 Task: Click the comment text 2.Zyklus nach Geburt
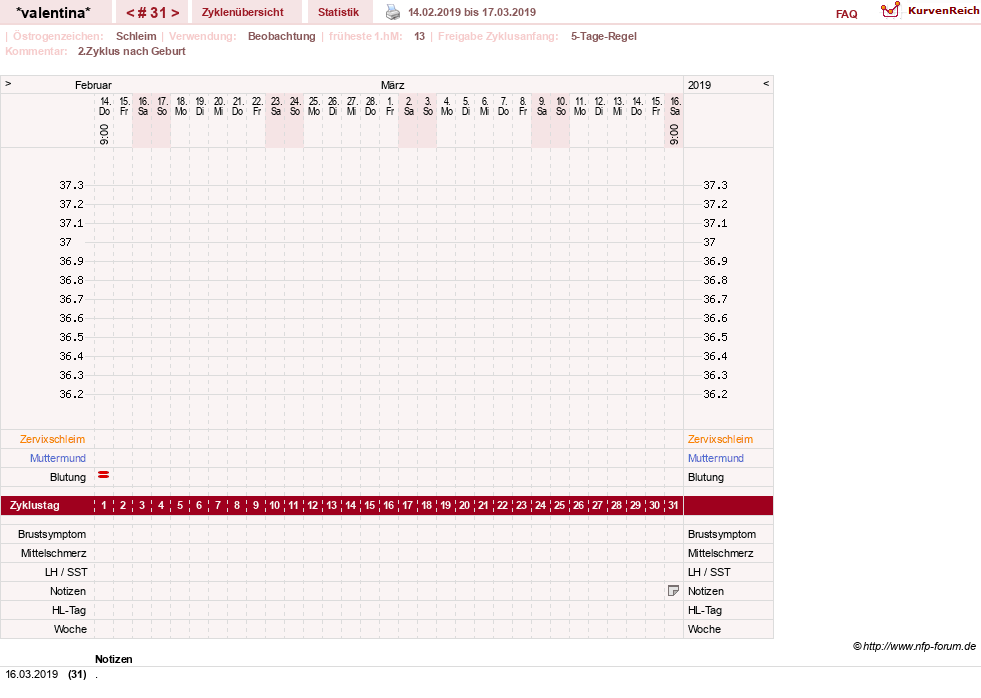point(131,51)
